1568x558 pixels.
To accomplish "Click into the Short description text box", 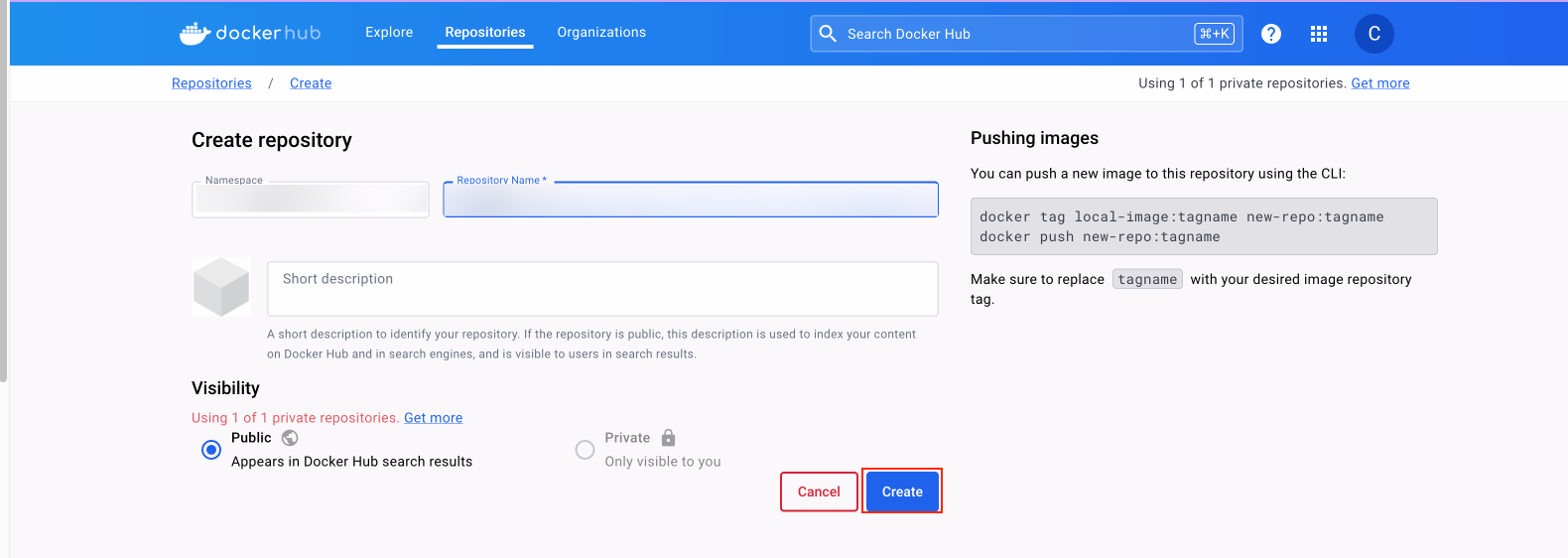I will 602,289.
